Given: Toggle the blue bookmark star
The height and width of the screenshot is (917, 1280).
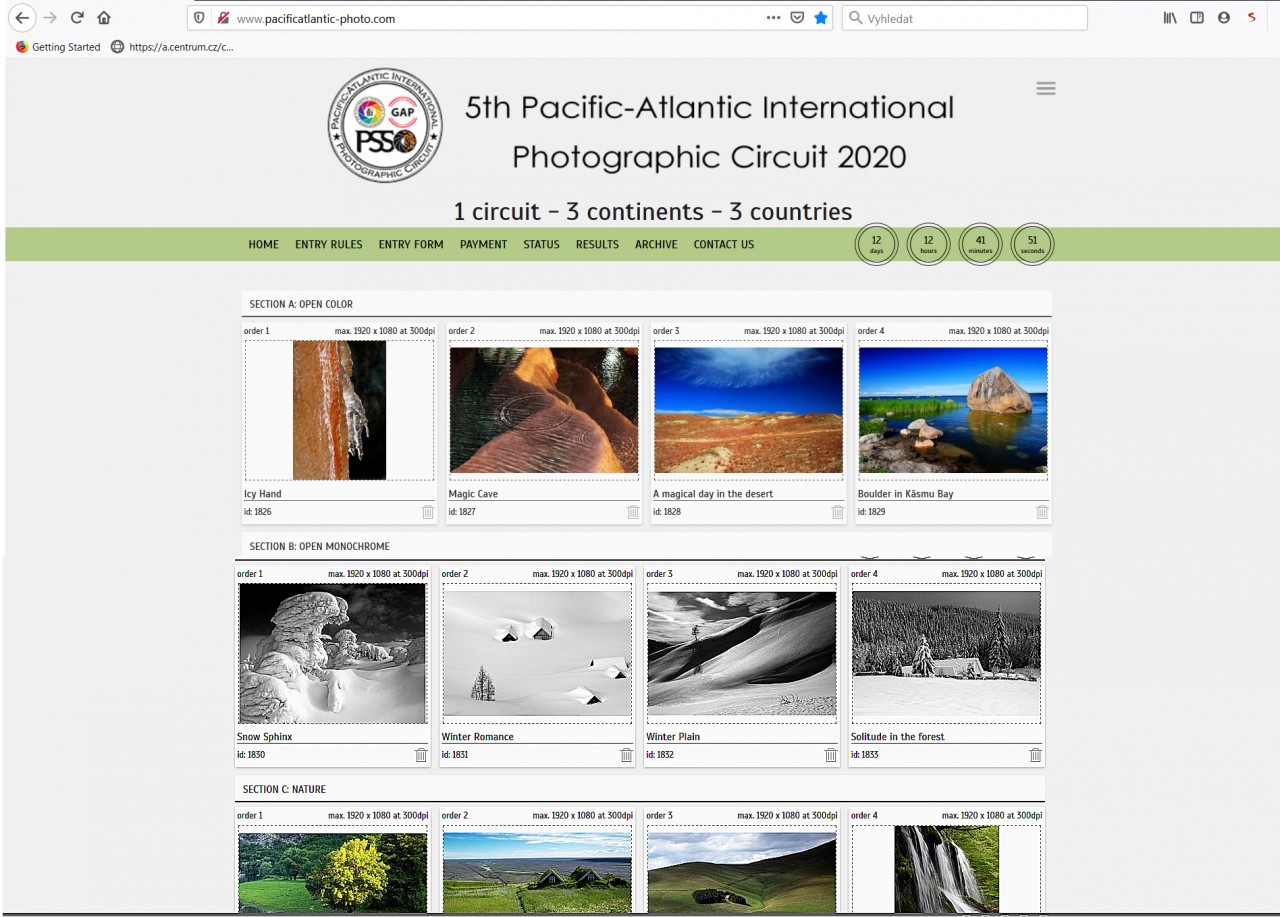Looking at the screenshot, I should 821,17.
